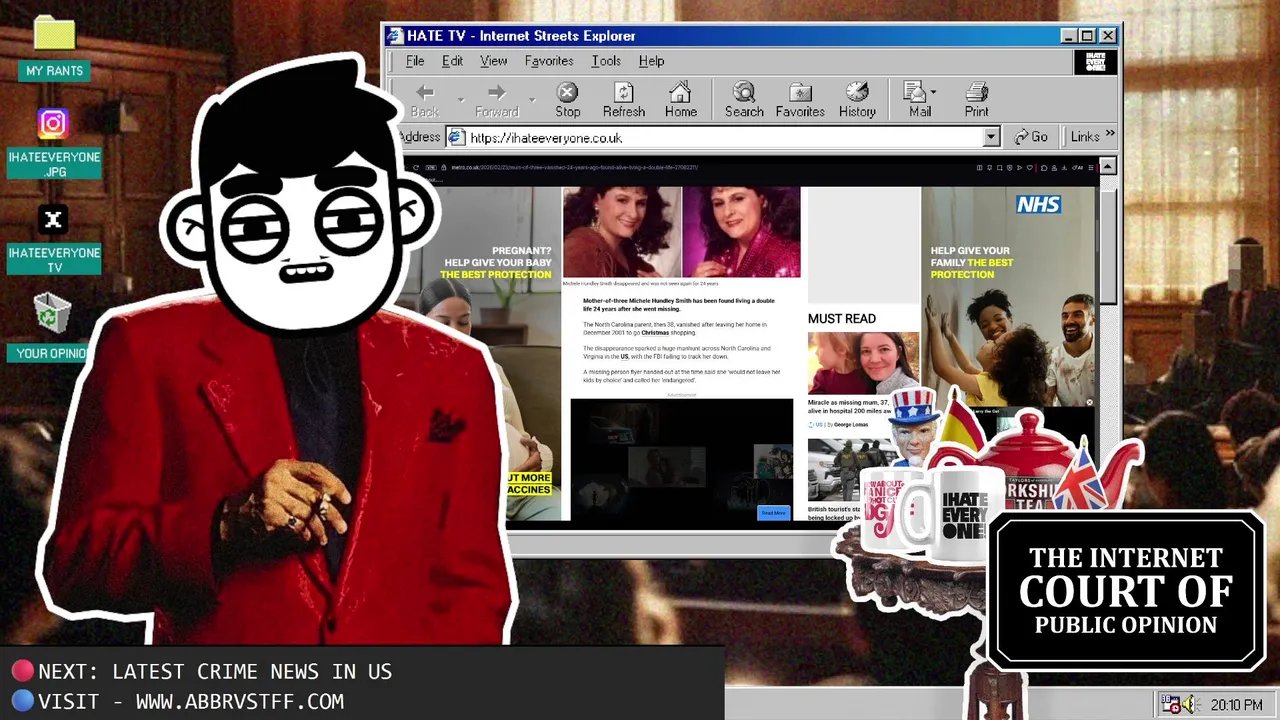1280x720 pixels.
Task: Open the Edit menu
Action: [x=452, y=61]
